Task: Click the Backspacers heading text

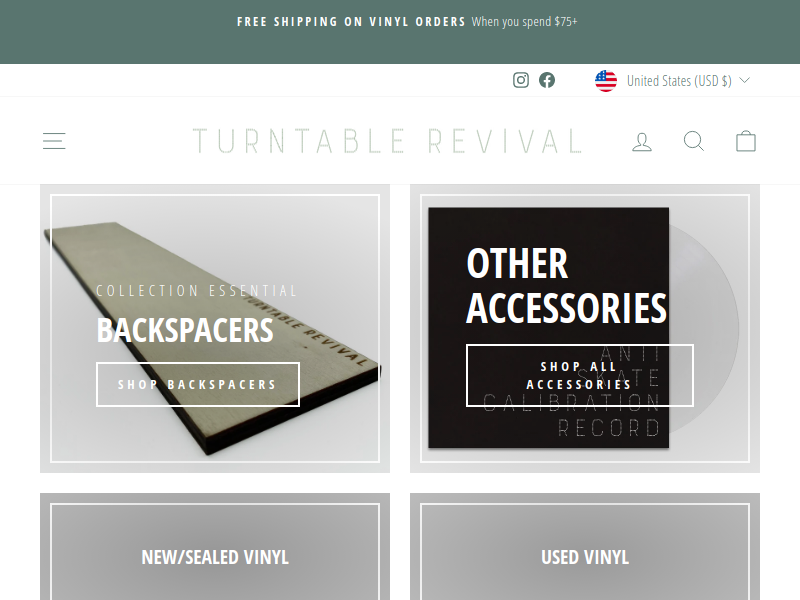Action: point(185,330)
